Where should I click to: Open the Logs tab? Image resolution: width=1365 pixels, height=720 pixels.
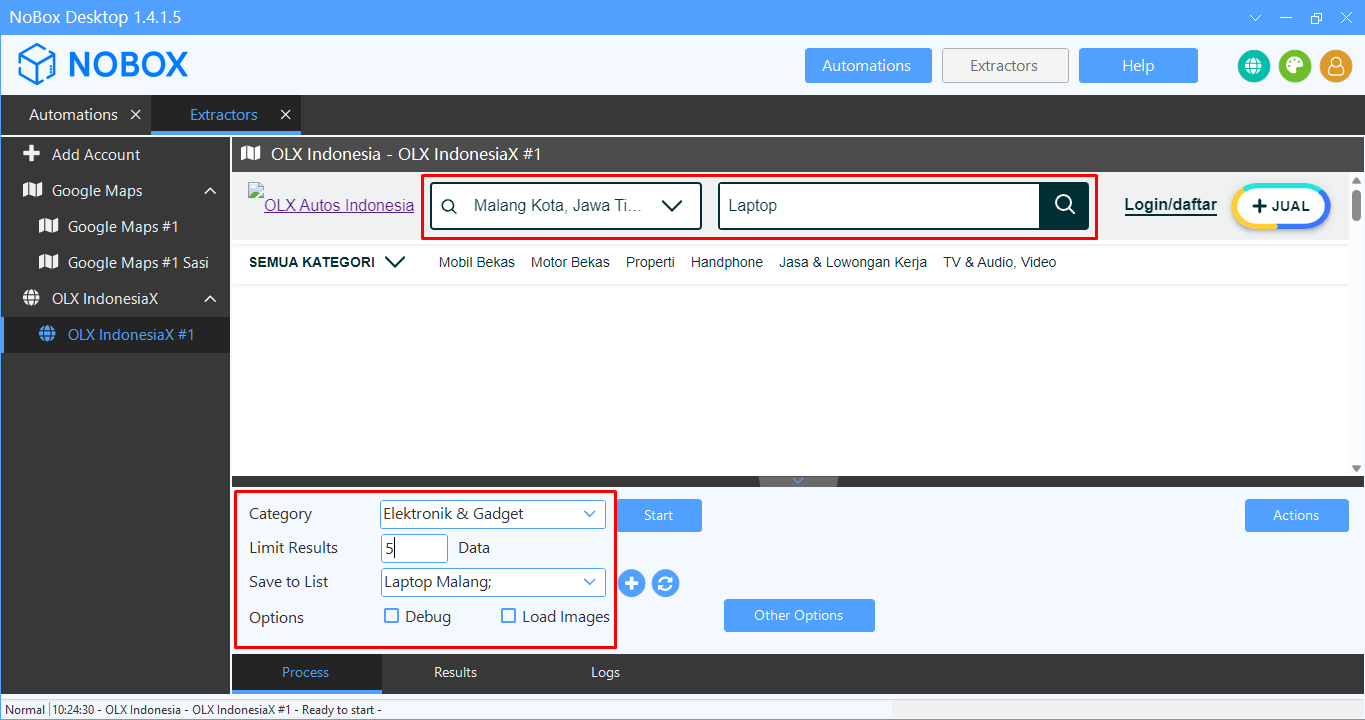[x=605, y=672]
